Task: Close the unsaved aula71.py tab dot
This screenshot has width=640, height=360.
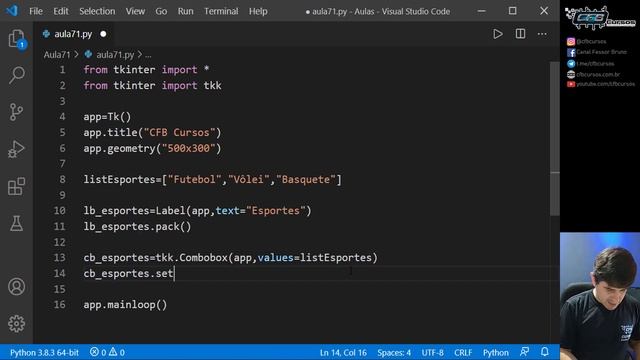Action: pyautogui.click(x=103, y=34)
